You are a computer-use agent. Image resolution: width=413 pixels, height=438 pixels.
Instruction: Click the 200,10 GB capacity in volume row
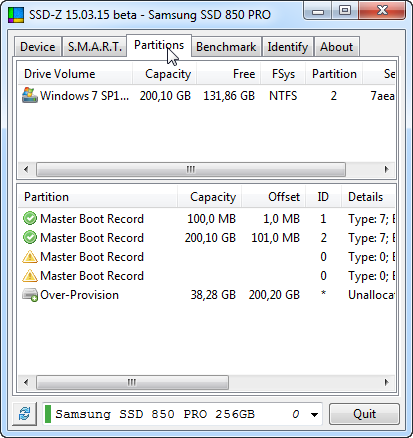point(165,96)
